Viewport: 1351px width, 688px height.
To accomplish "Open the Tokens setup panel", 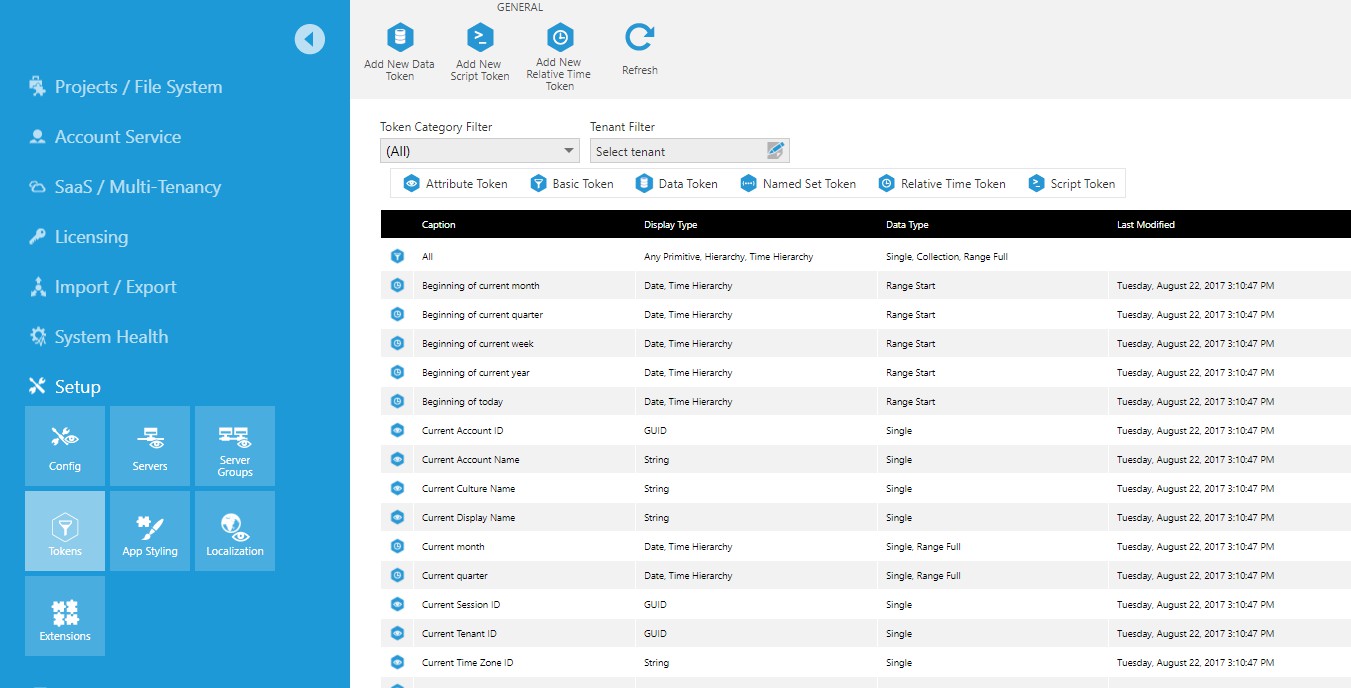I will click(x=64, y=530).
